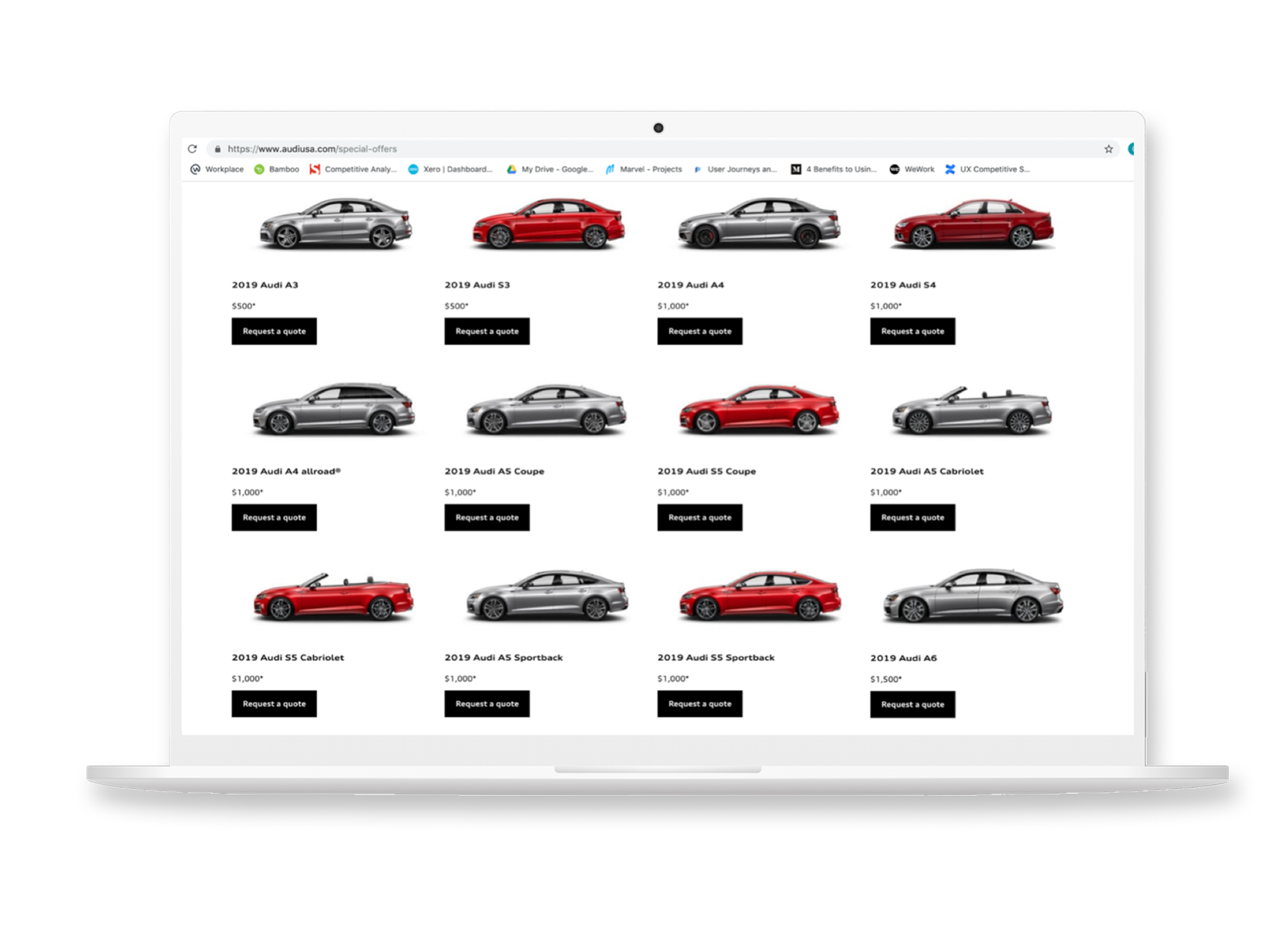Screen dimensions: 1288x935
Task: Click the audiusa.com address bar URL
Action: pyautogui.click(x=312, y=149)
